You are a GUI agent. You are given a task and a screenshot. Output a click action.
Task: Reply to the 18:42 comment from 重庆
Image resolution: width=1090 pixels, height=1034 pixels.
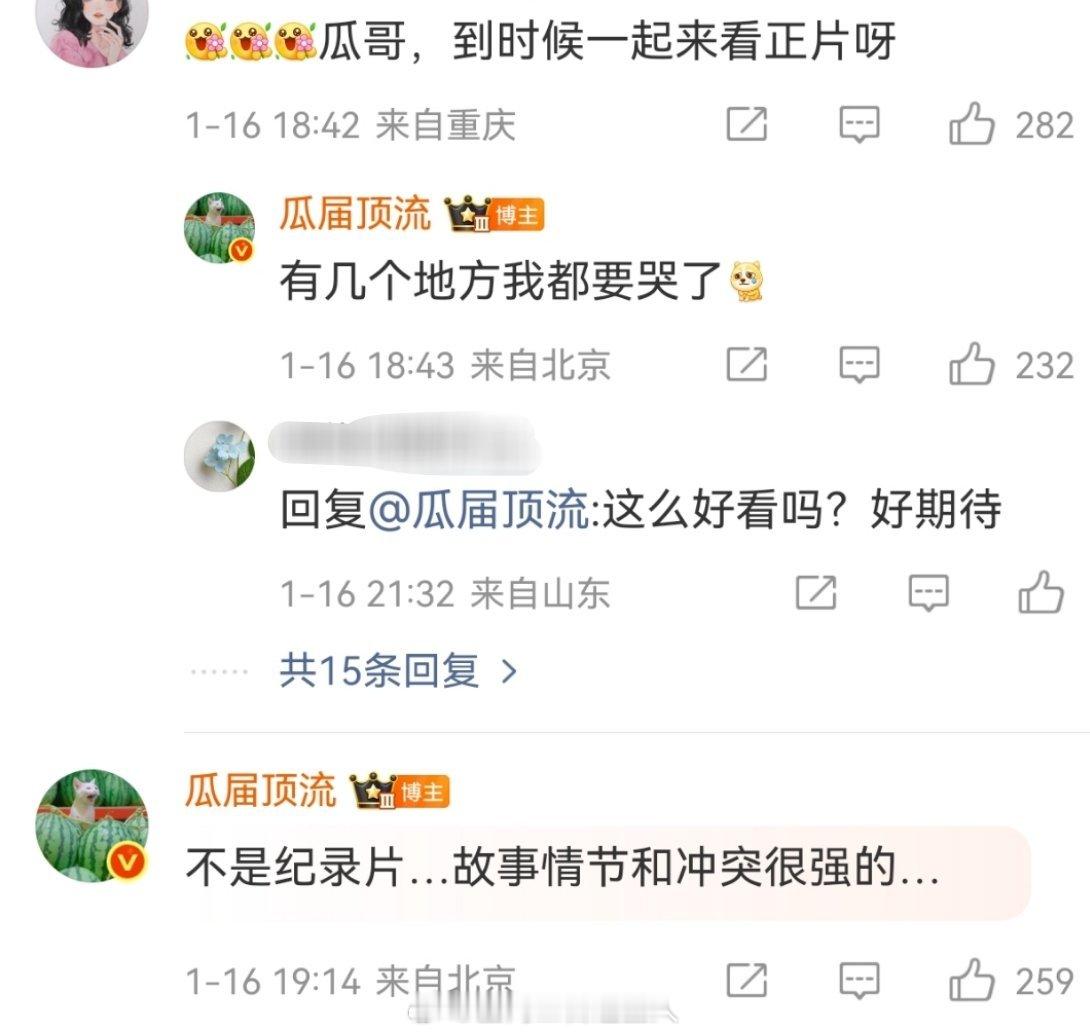[859, 124]
